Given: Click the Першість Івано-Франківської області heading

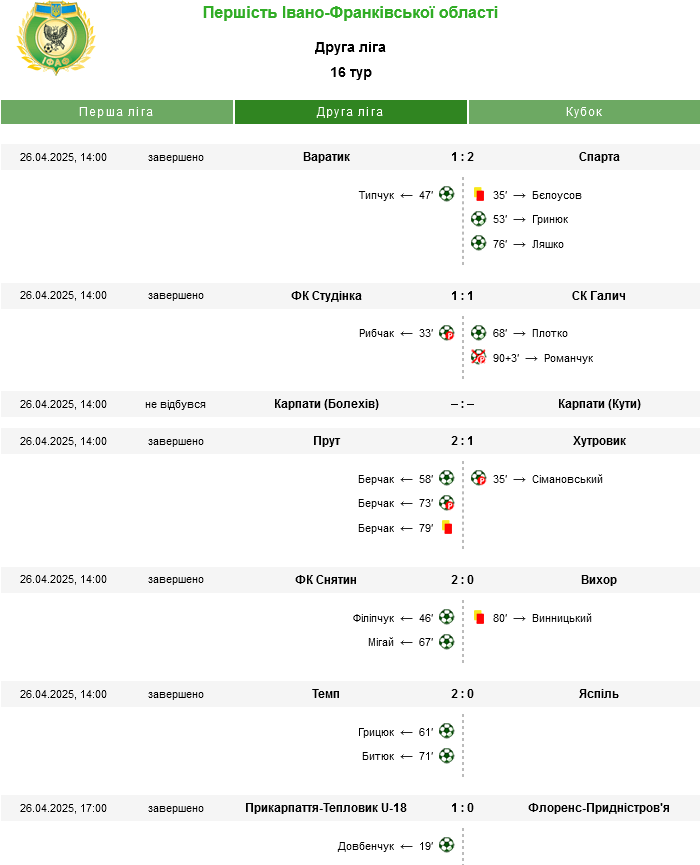Looking at the screenshot, I should (x=350, y=12).
